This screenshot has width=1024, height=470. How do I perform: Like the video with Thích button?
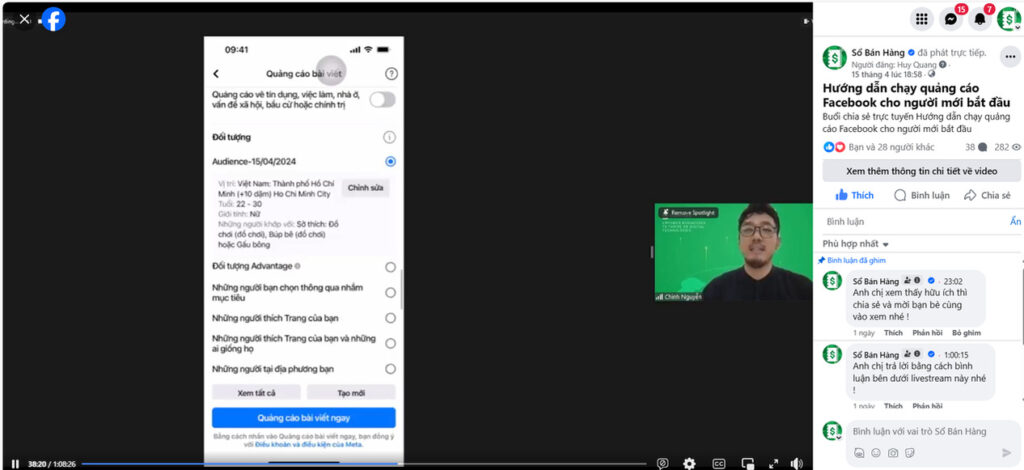[854, 195]
